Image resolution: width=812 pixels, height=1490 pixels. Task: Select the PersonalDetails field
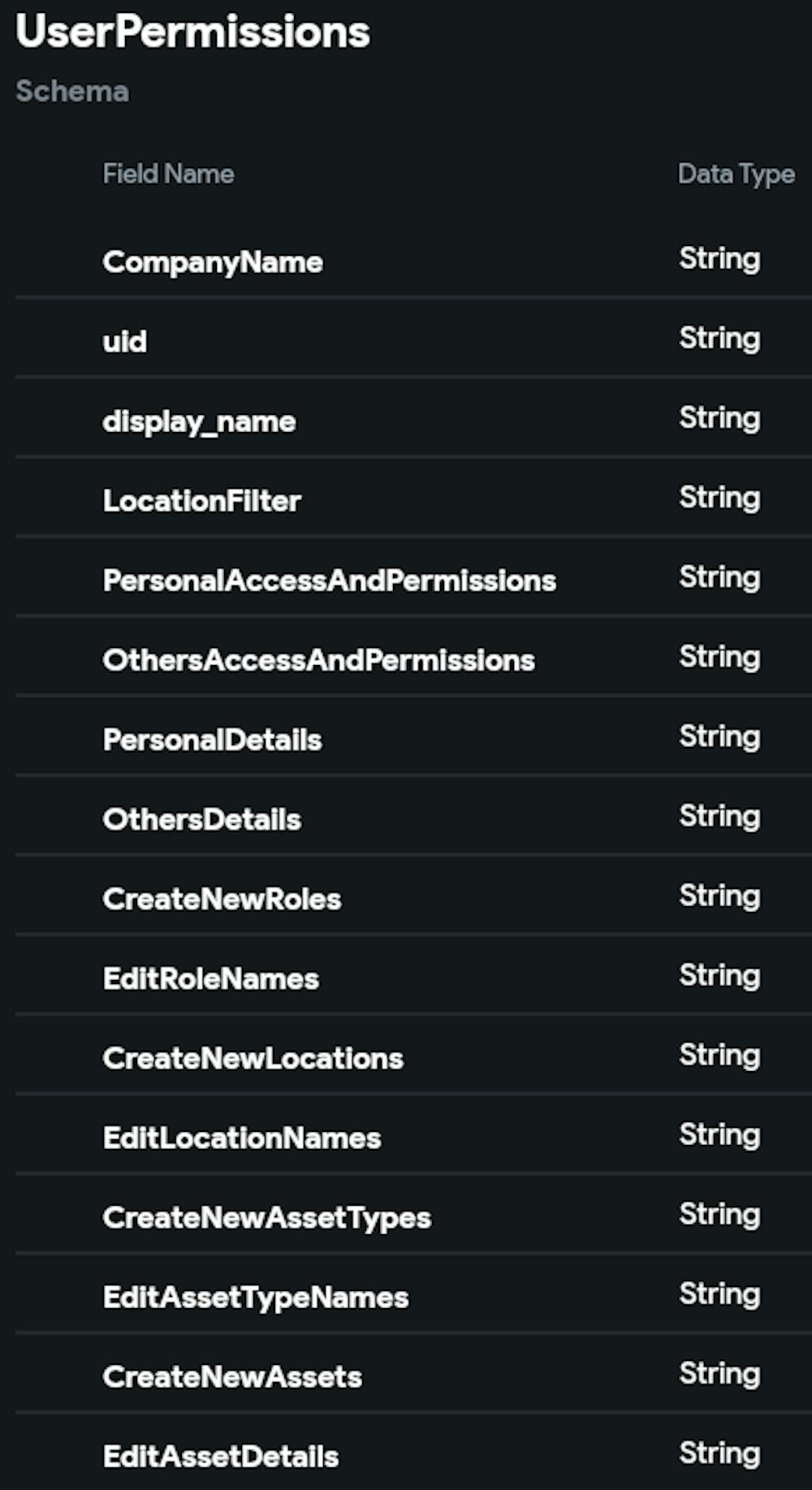213,740
